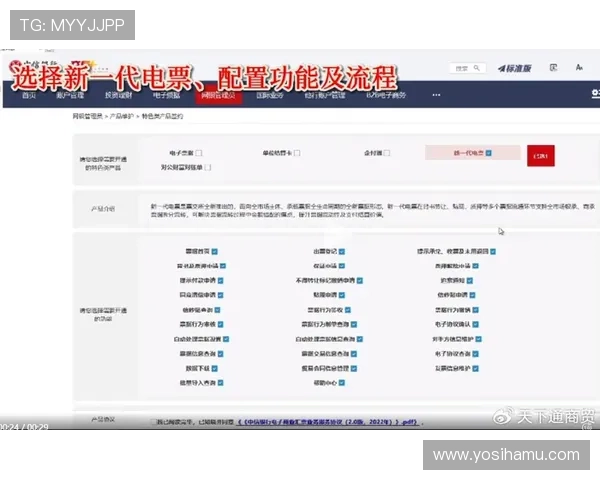
Task: Click the font size 'A' icon
Action: [579, 68]
